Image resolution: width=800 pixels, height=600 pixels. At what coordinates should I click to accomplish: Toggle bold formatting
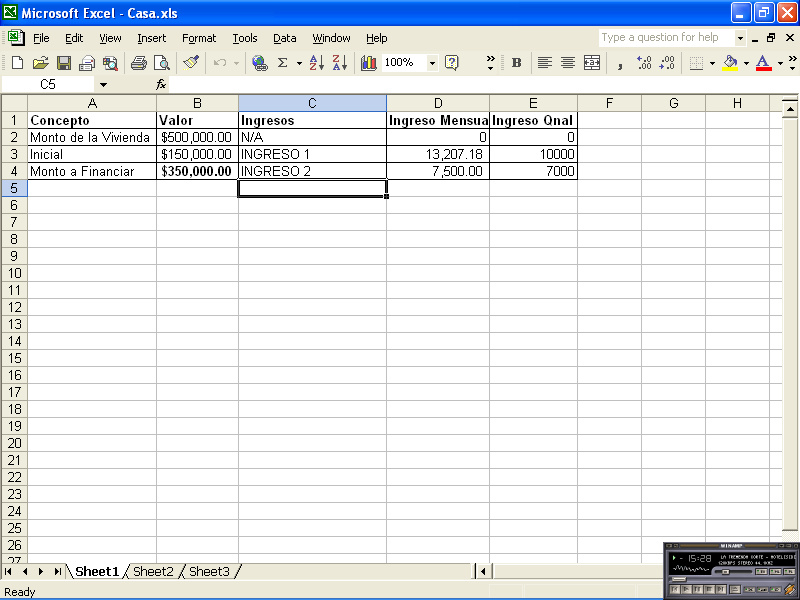516,63
